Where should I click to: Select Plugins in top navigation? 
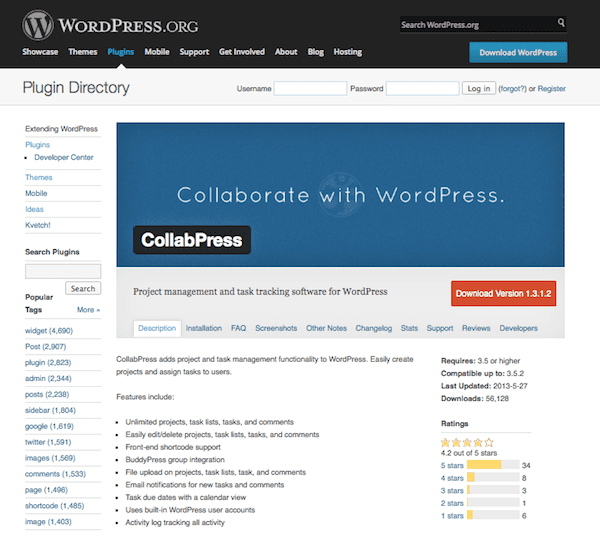121,52
